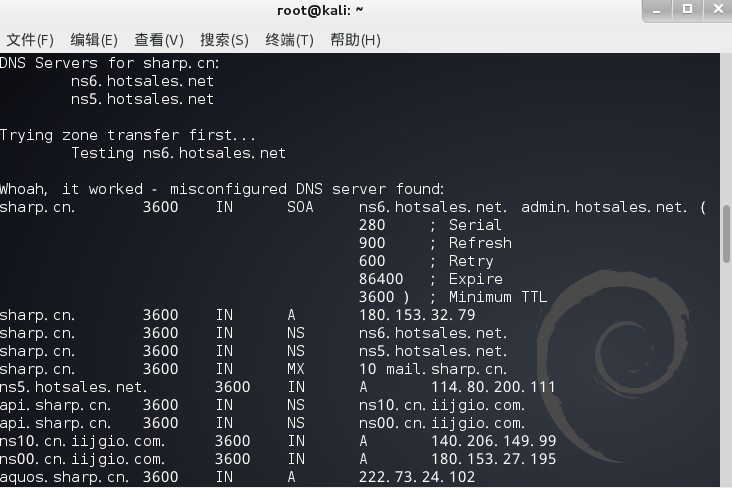Screen dimensions: 732x488
Task: Click IP address 114.80.200.111
Action: (x=493, y=387)
